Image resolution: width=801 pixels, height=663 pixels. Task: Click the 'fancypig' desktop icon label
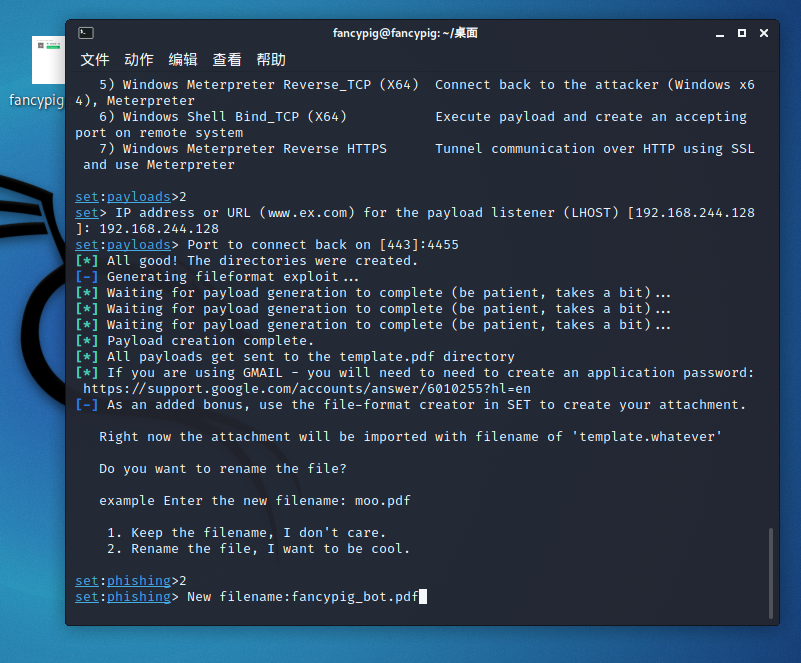(x=37, y=100)
